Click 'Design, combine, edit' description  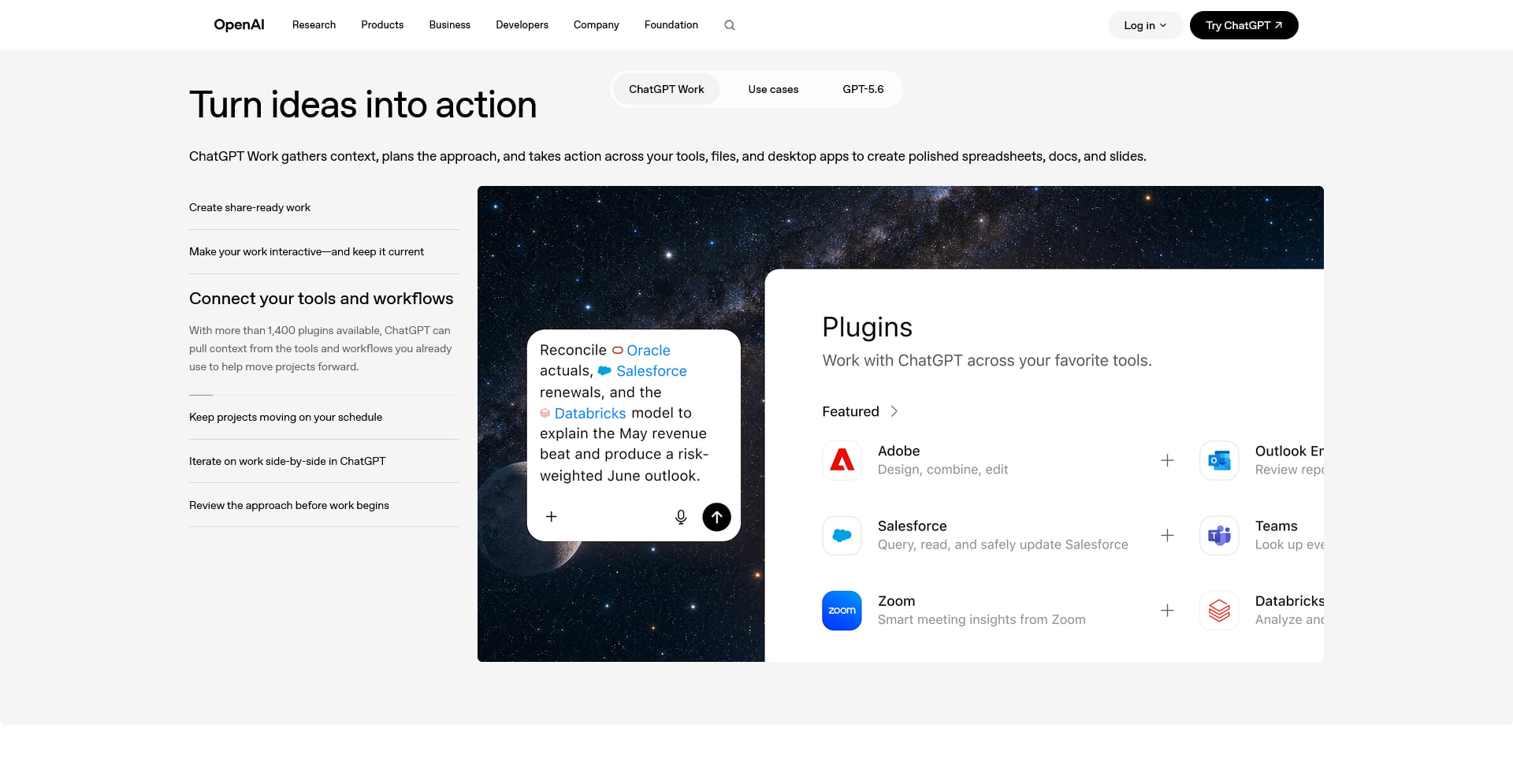pos(943,470)
